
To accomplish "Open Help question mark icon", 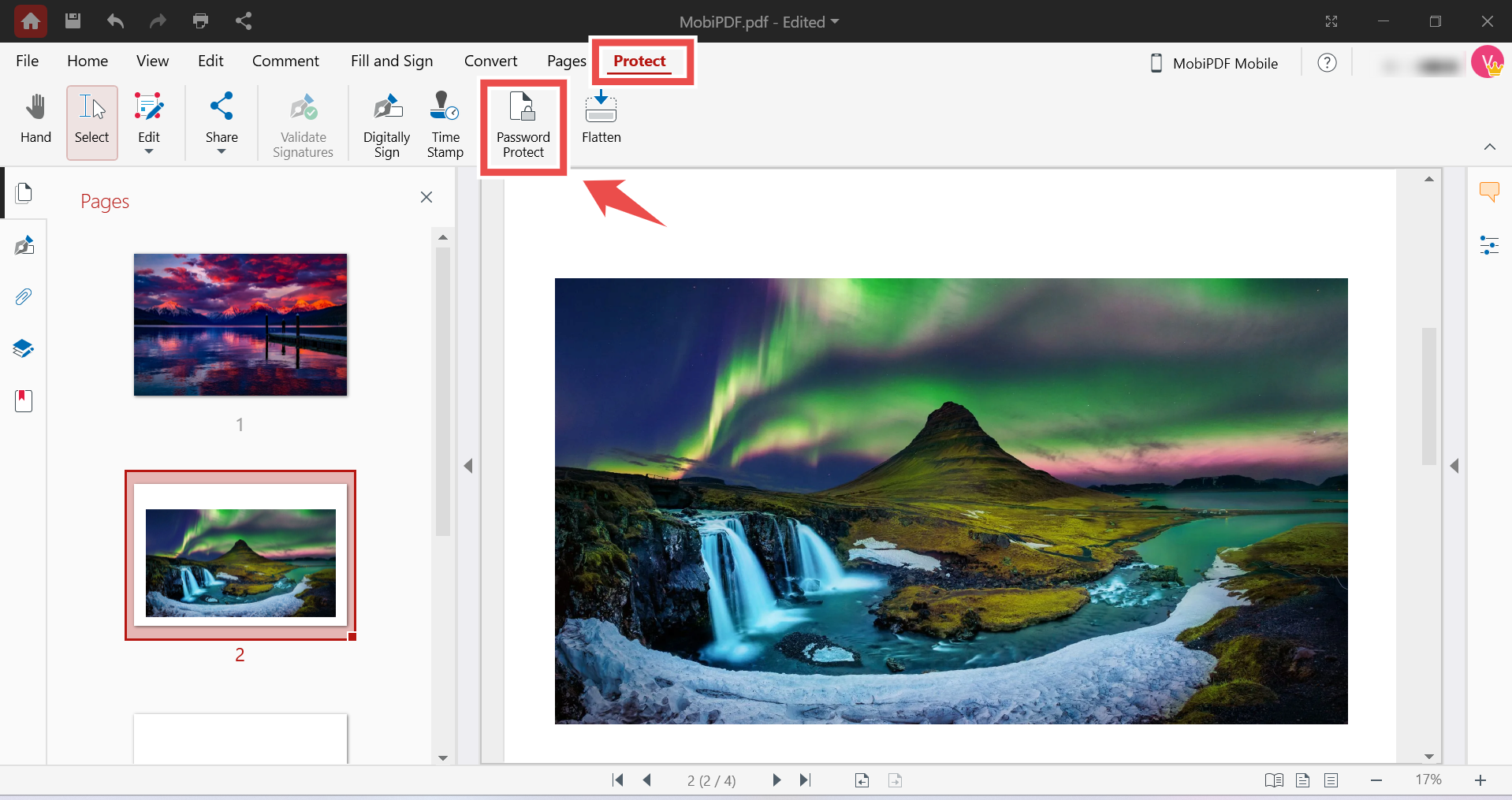I will [x=1328, y=62].
